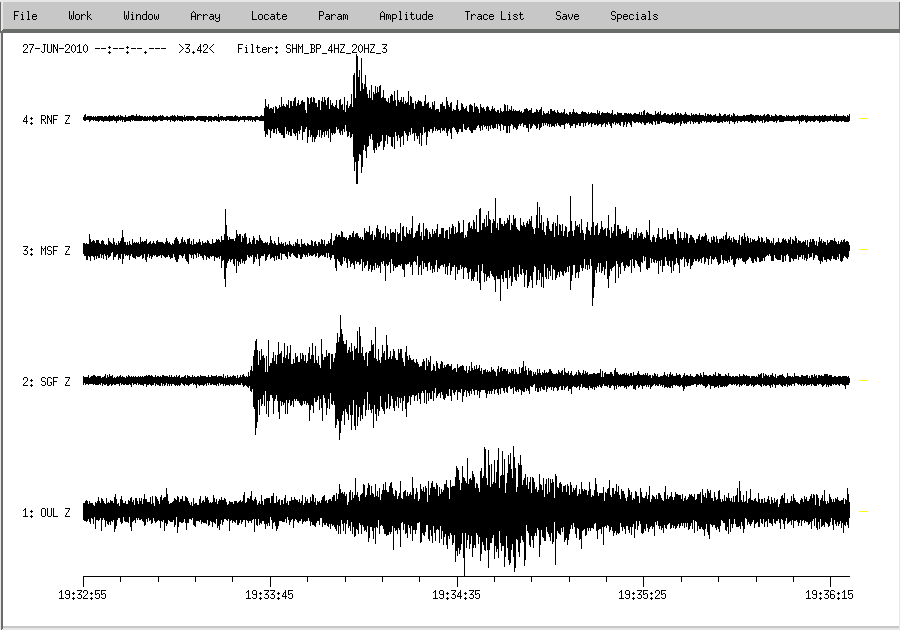Click the 19:33:45 time axis label
Screen dimensions: 900x630
click(270, 594)
